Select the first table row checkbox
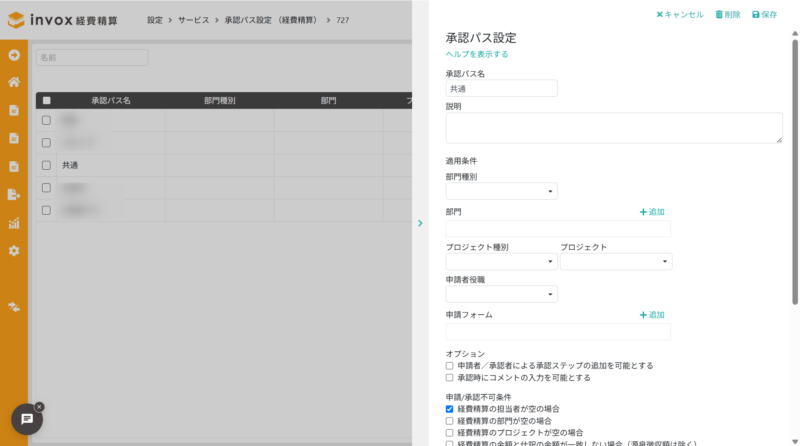This screenshot has height=446, width=800. [x=46, y=120]
